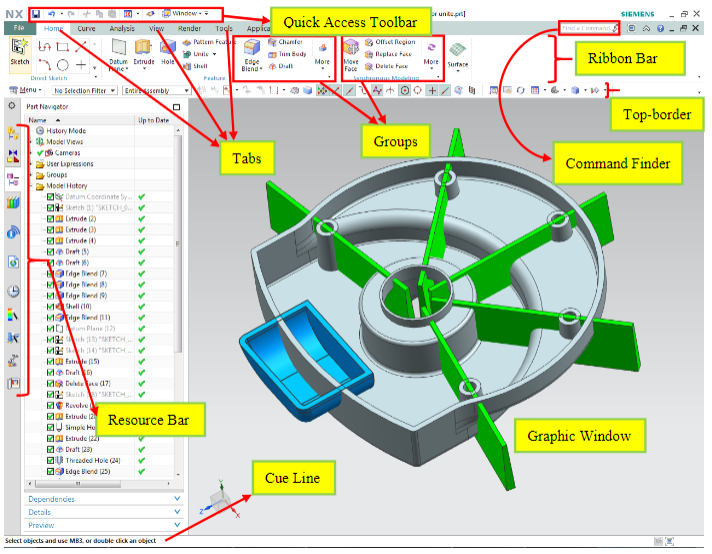Image resolution: width=712 pixels, height=554 pixels.
Task: Click the Offset Region command
Action: click(x=394, y=42)
